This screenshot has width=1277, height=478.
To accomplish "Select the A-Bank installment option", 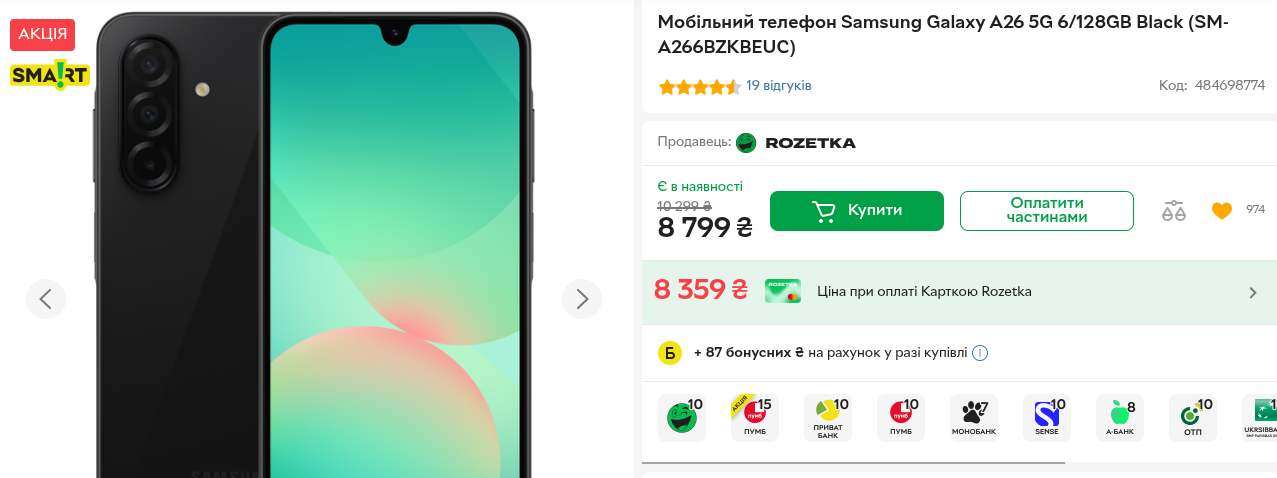I will (1120, 418).
